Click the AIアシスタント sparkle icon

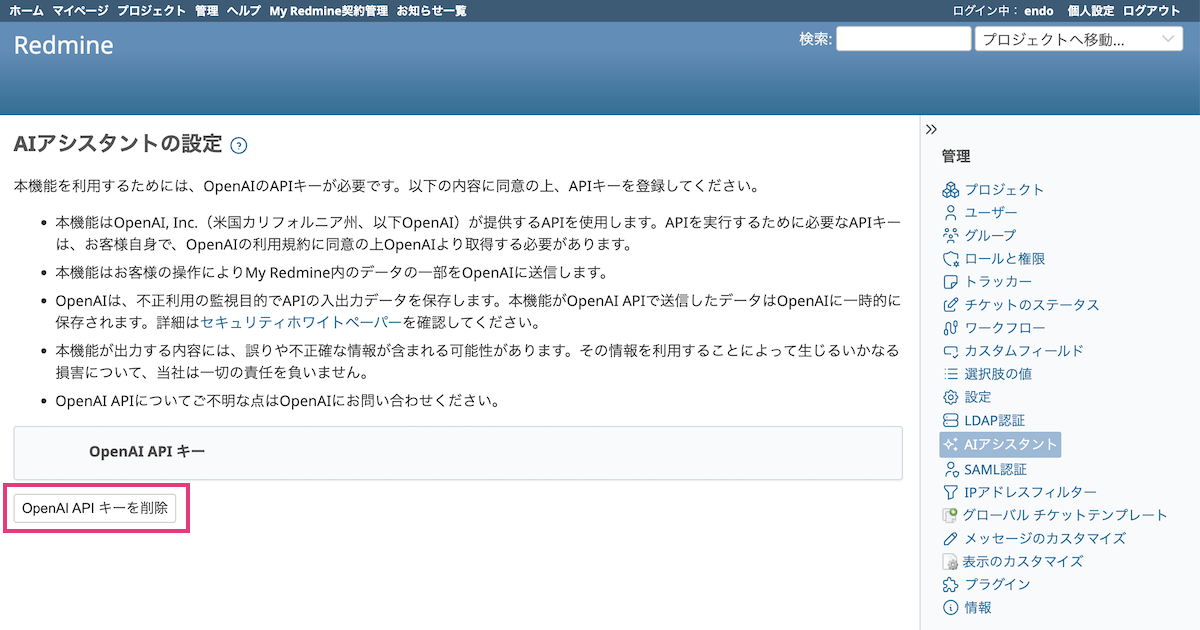click(x=950, y=444)
